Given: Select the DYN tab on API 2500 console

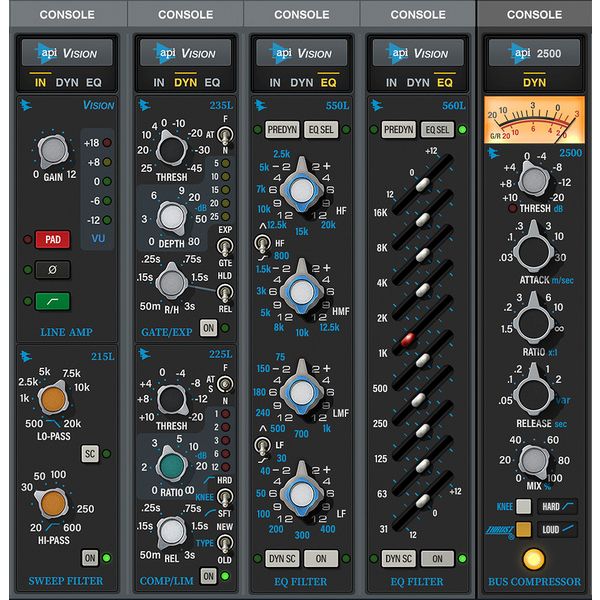Looking at the screenshot, I should 535,82.
